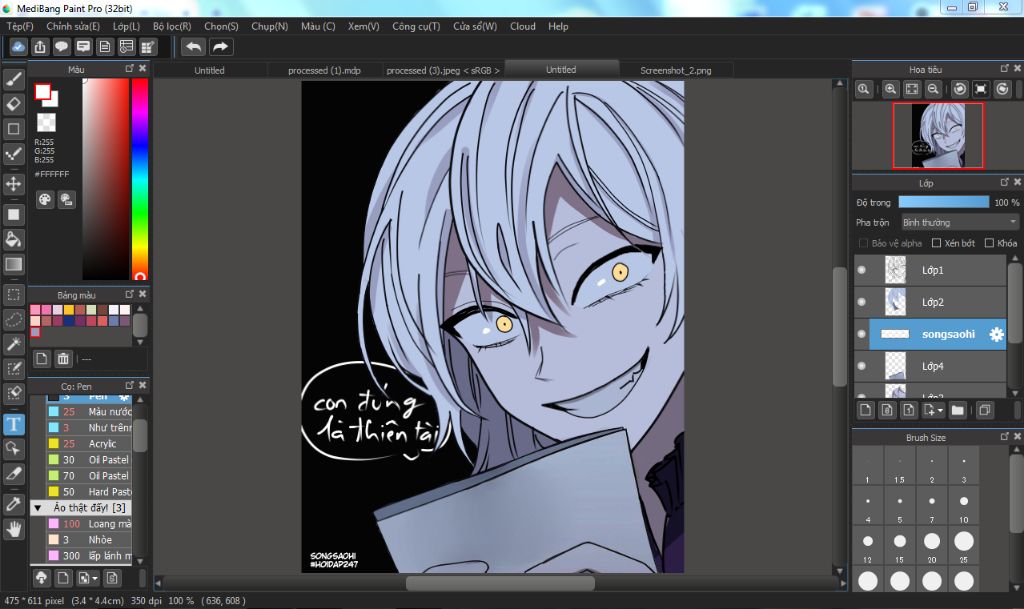Pop out the Brush Size panel
The width and height of the screenshot is (1024, 609).
click(1004, 437)
